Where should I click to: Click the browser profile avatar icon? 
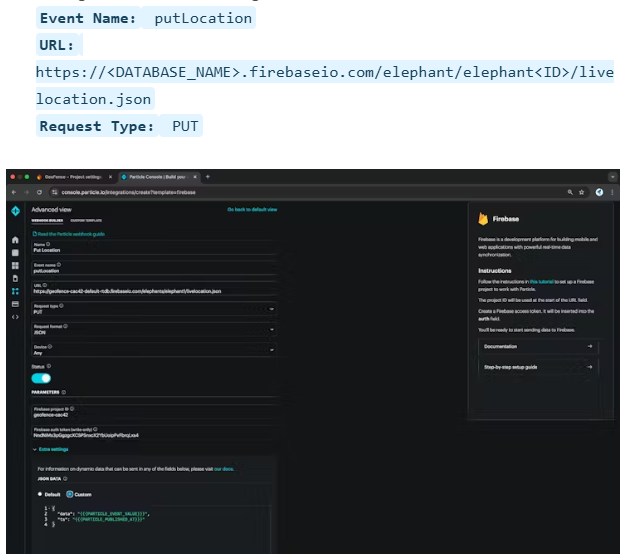click(599, 191)
